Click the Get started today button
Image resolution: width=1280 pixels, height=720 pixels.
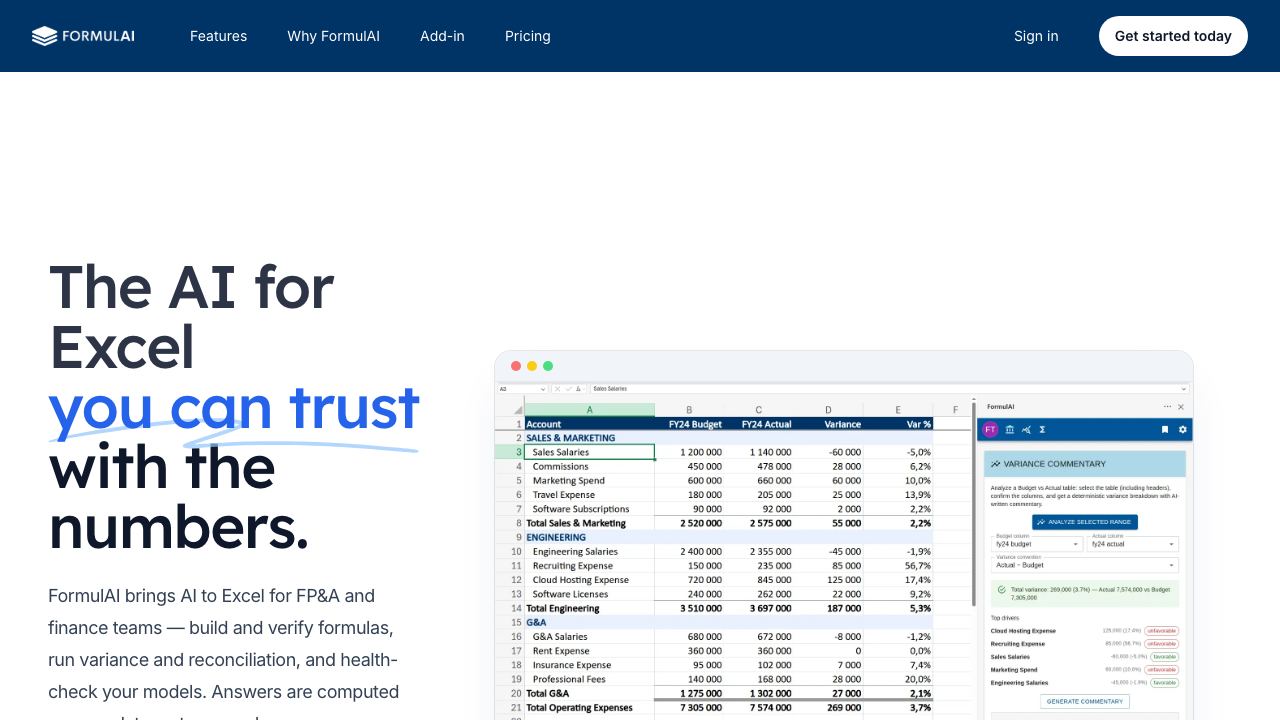(x=1173, y=36)
